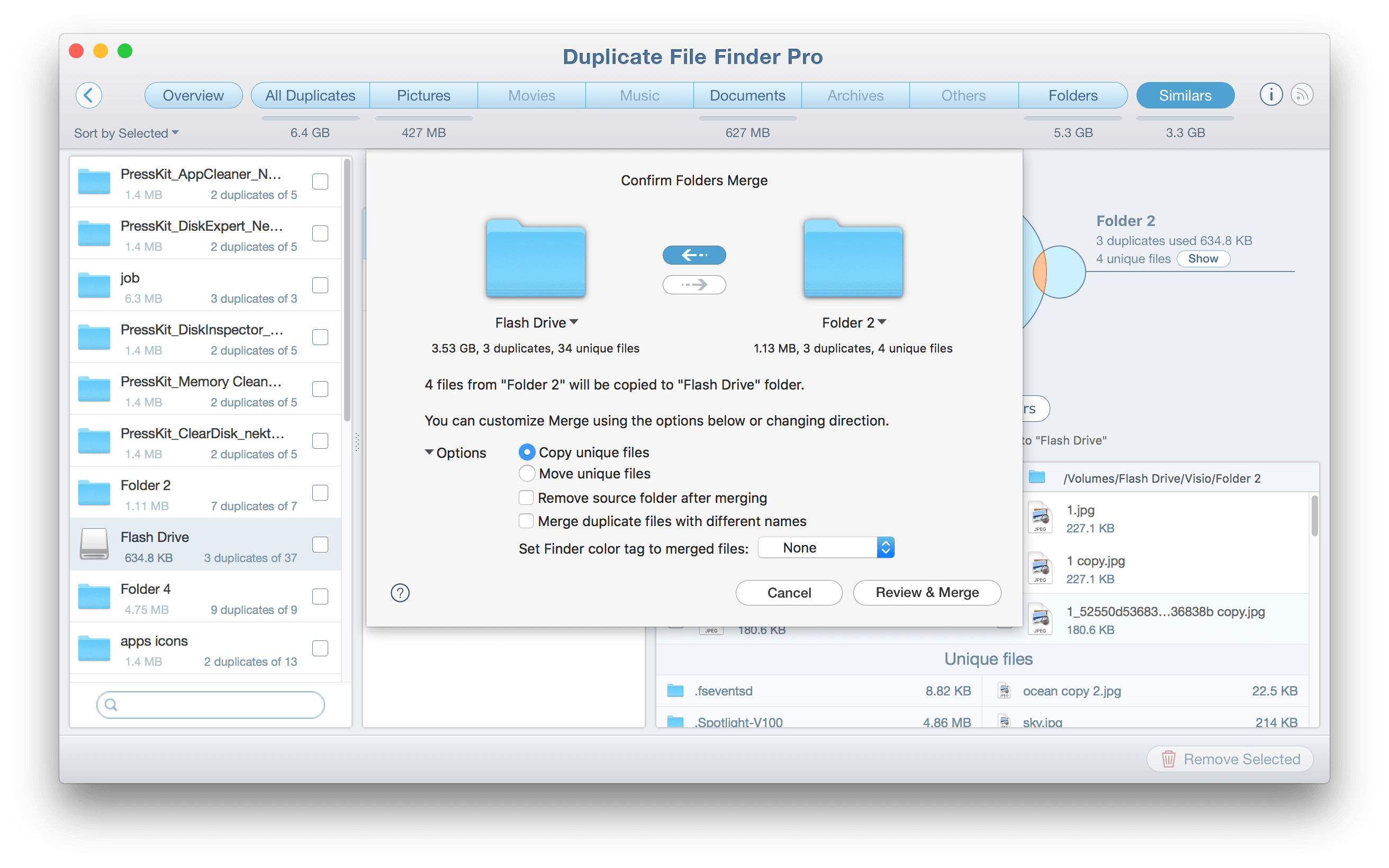Select Copy unique files radio option

(x=526, y=453)
